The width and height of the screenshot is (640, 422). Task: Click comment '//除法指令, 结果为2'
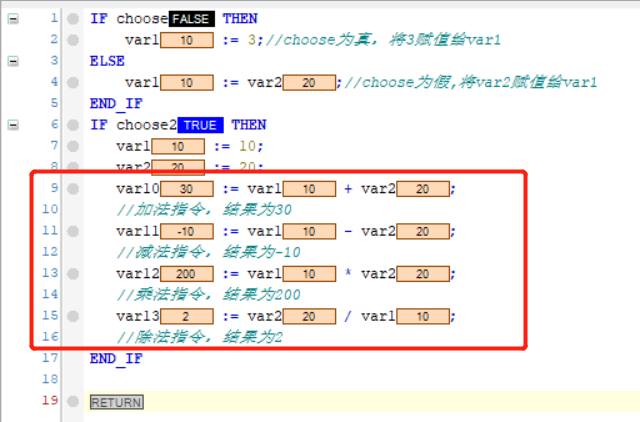(x=200, y=337)
